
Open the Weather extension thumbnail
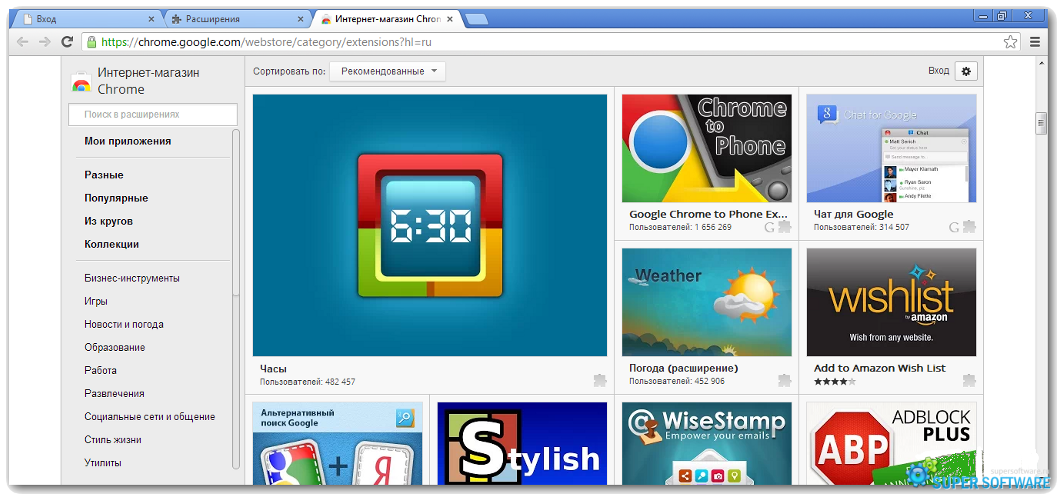click(x=706, y=301)
